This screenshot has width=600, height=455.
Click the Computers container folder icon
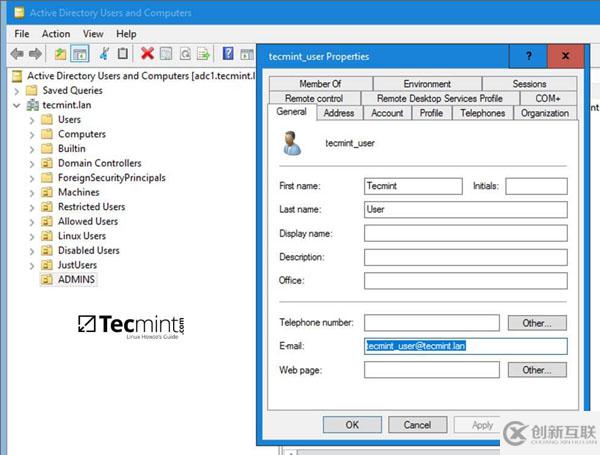pyautogui.click(x=47, y=134)
